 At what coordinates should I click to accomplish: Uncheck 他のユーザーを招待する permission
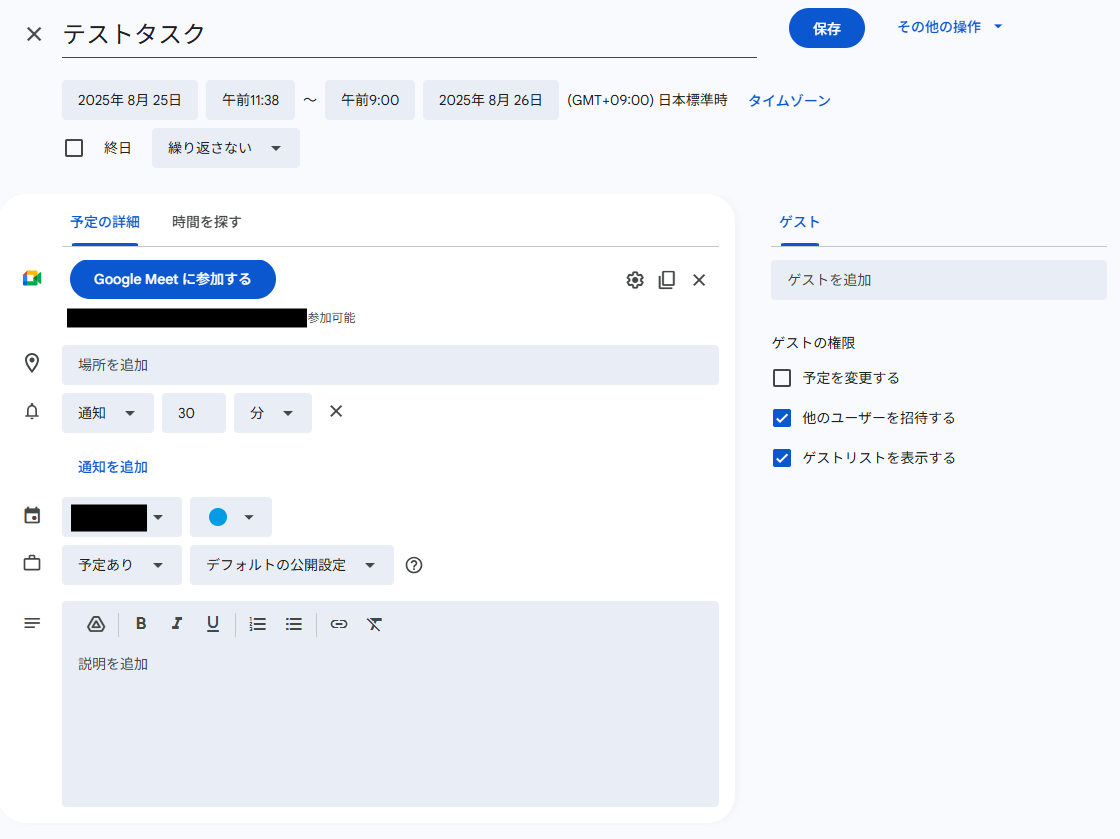point(782,418)
